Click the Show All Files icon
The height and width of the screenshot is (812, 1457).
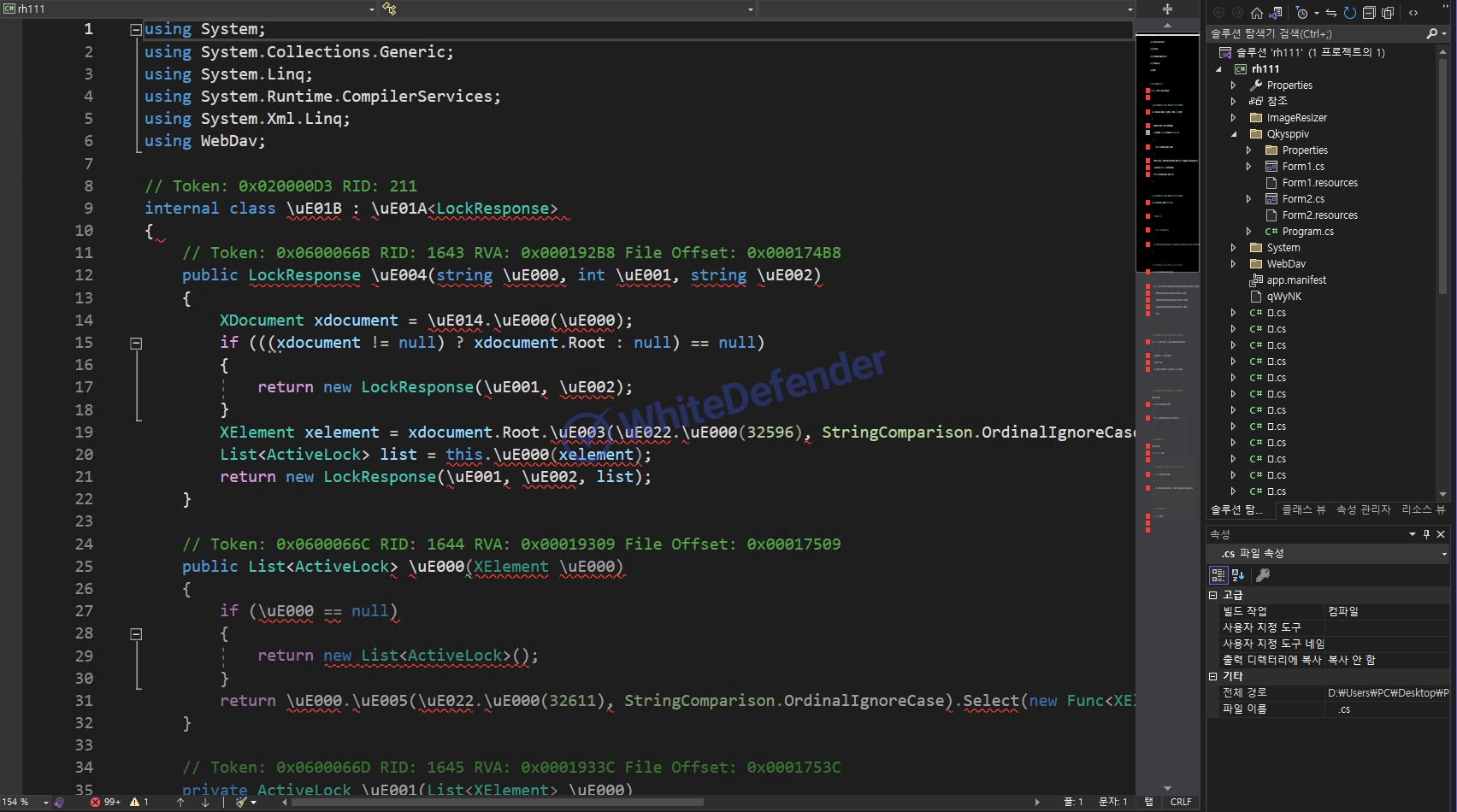[x=1388, y=13]
